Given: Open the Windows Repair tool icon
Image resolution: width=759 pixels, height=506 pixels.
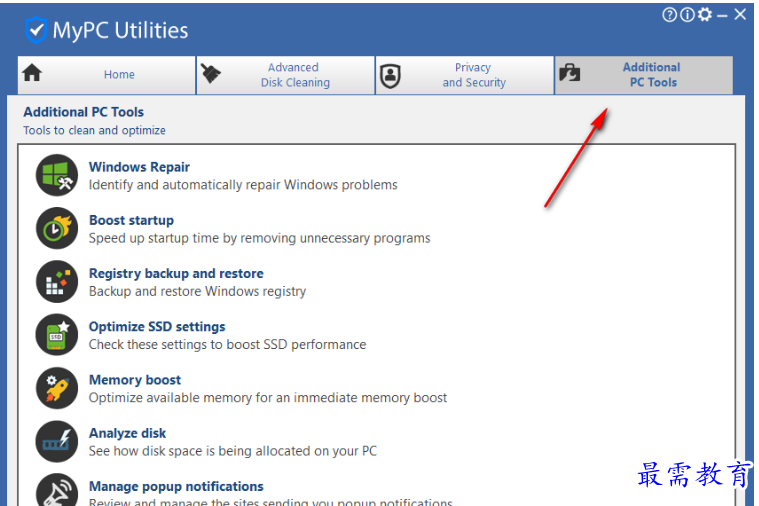Looking at the screenshot, I should (x=57, y=175).
